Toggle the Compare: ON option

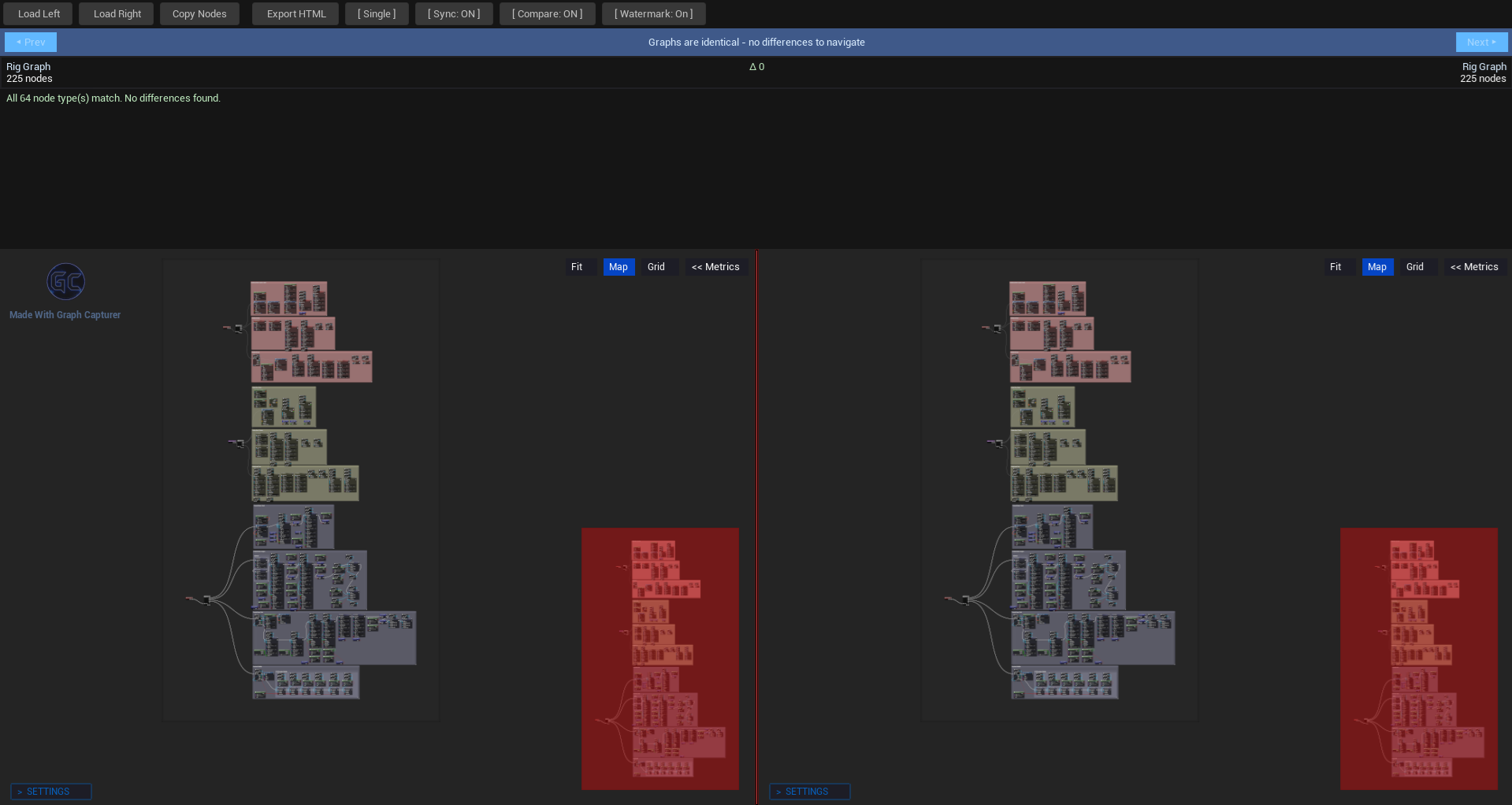coord(548,14)
